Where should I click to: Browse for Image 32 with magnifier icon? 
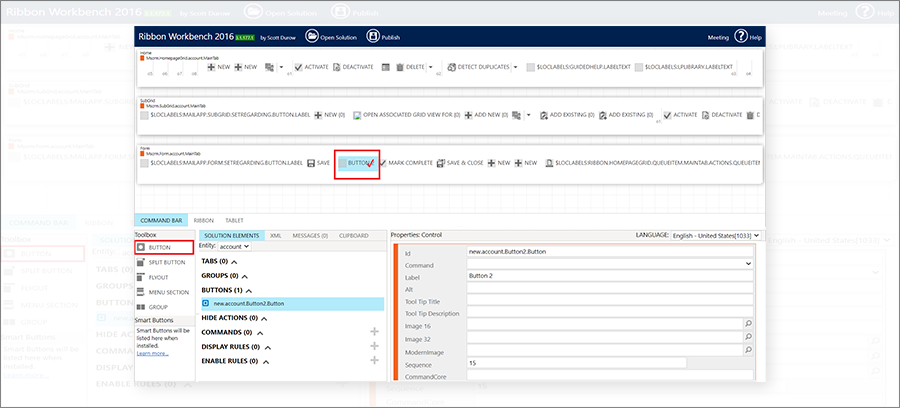tap(748, 336)
